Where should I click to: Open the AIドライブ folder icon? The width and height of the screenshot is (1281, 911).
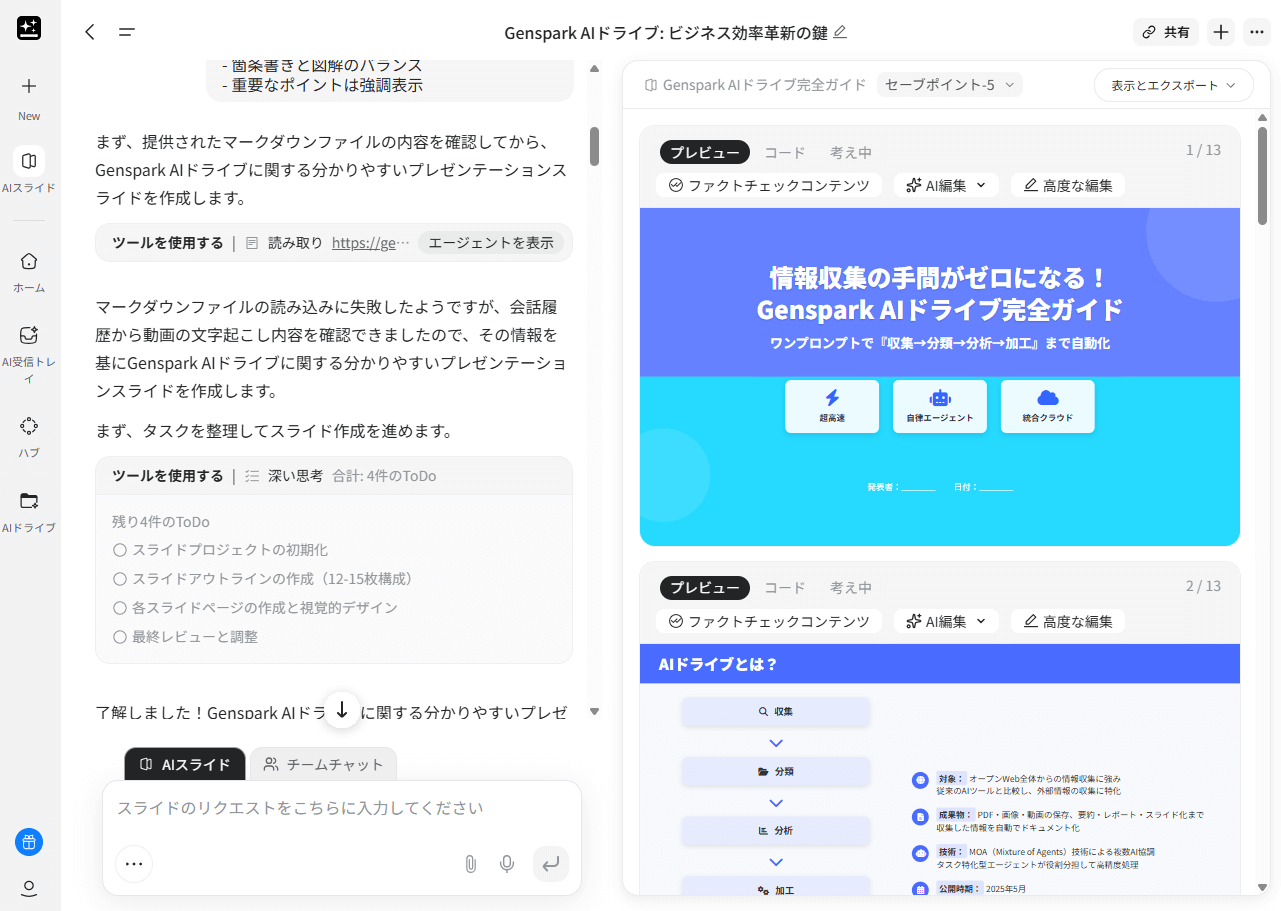click(x=29, y=501)
